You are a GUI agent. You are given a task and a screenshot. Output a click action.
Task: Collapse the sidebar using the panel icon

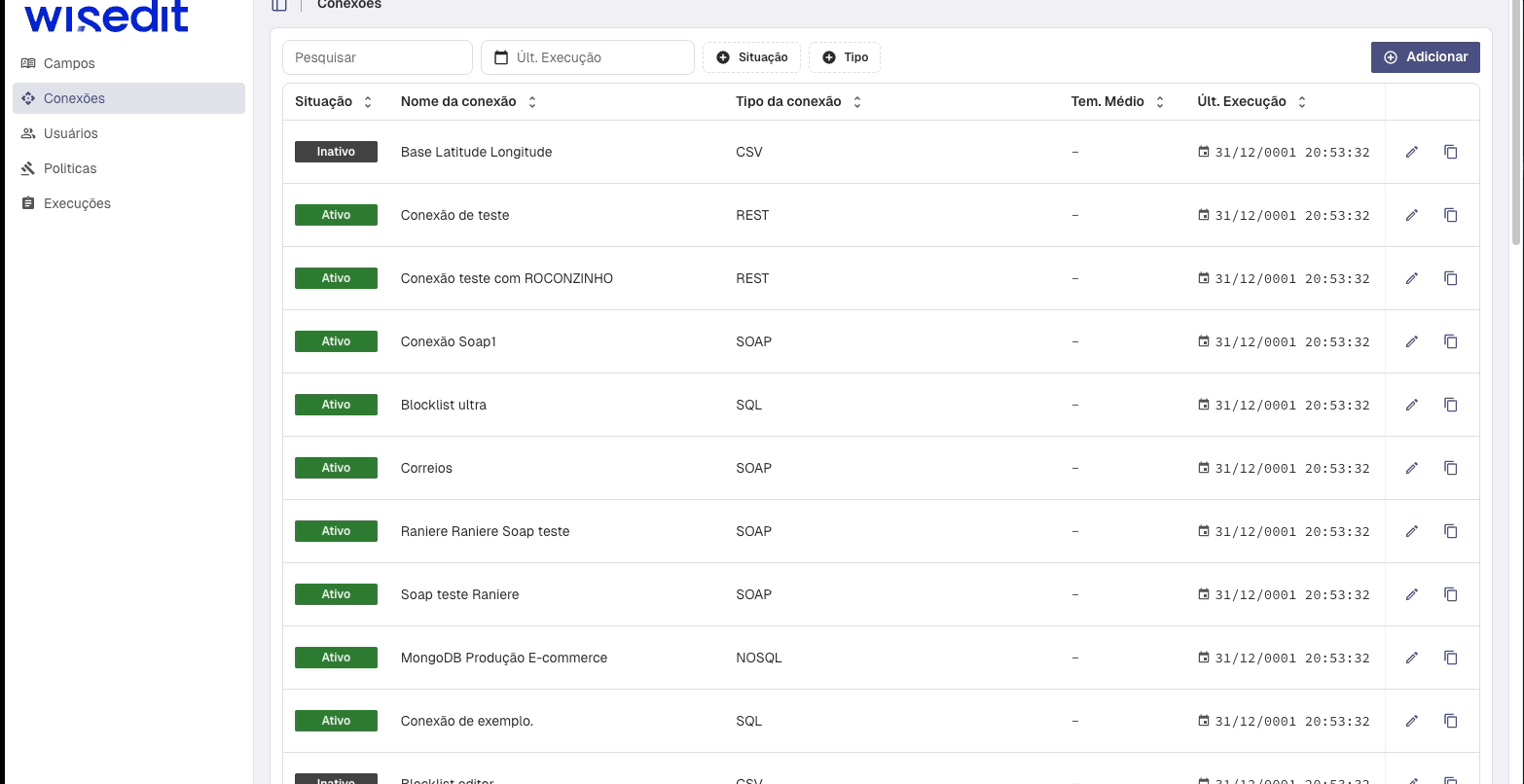(x=279, y=5)
